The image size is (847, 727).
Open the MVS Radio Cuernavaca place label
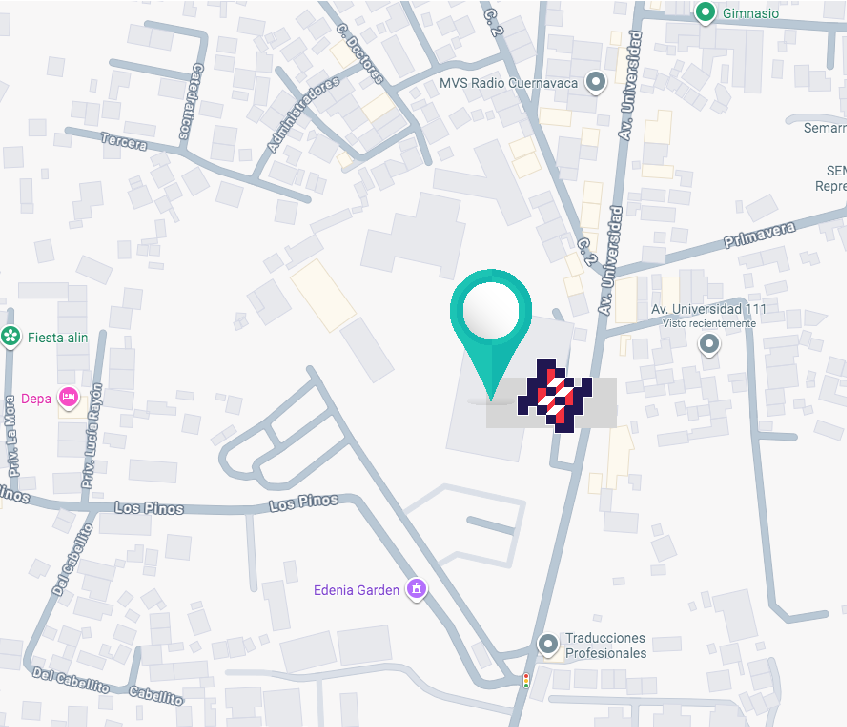pyautogui.click(x=508, y=83)
